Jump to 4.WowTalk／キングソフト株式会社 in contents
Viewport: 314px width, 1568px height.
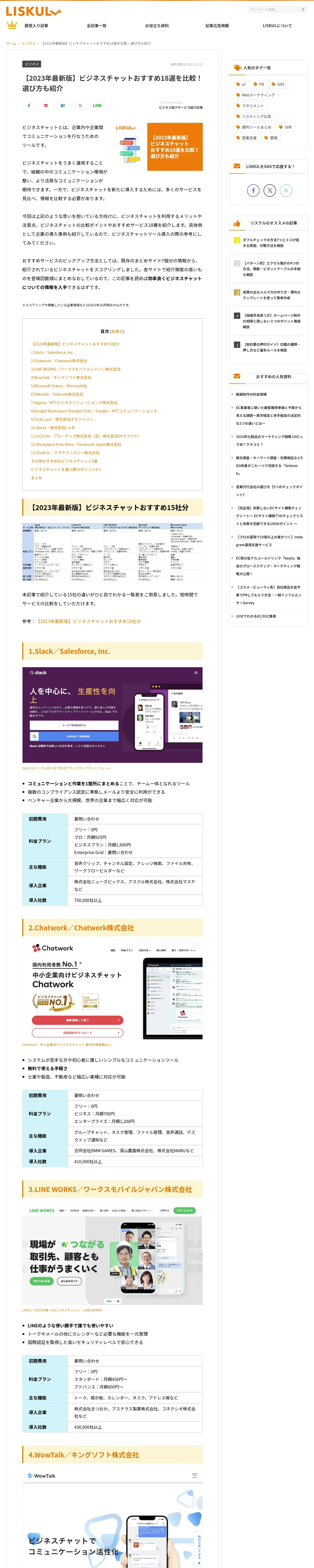coord(61,377)
